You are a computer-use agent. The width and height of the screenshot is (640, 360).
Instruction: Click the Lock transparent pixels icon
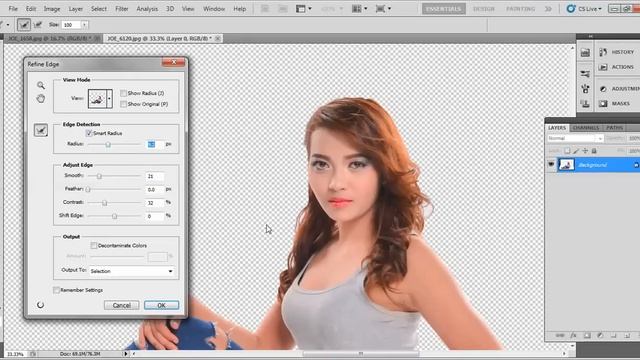(x=567, y=151)
